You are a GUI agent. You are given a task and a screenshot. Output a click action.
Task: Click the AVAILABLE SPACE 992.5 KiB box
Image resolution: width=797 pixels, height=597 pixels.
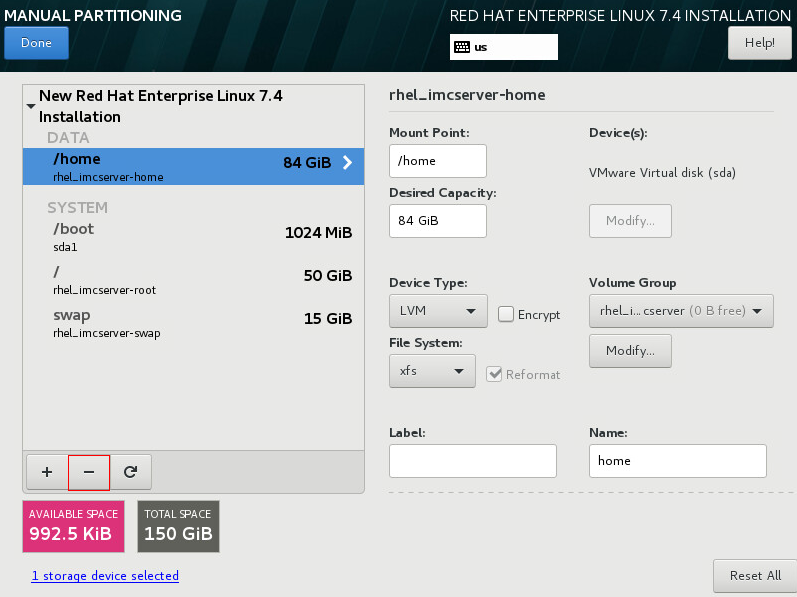click(73, 526)
